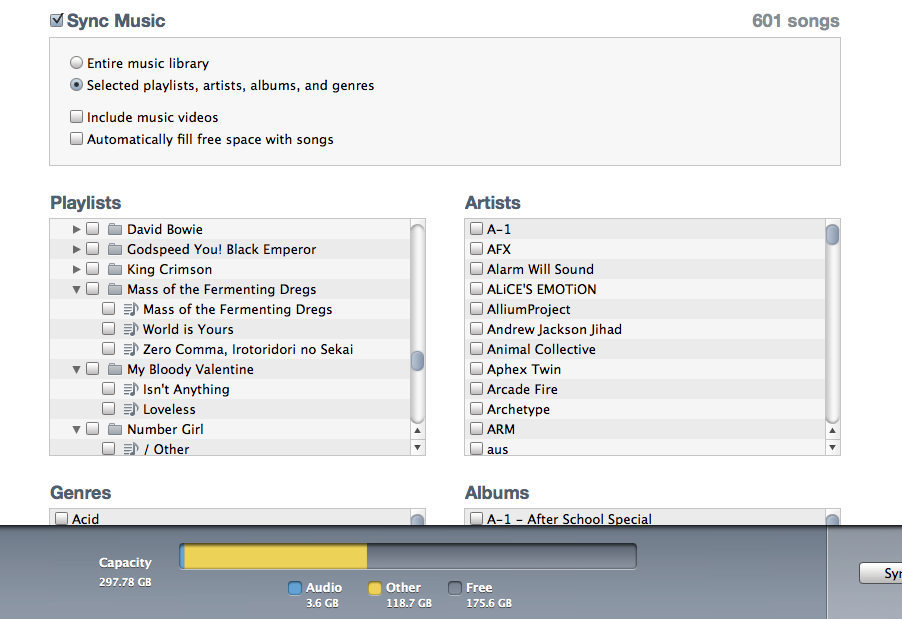Image resolution: width=902 pixels, height=619 pixels.
Task: Tick the Aphex Twin artist checkbox
Action: click(x=476, y=369)
